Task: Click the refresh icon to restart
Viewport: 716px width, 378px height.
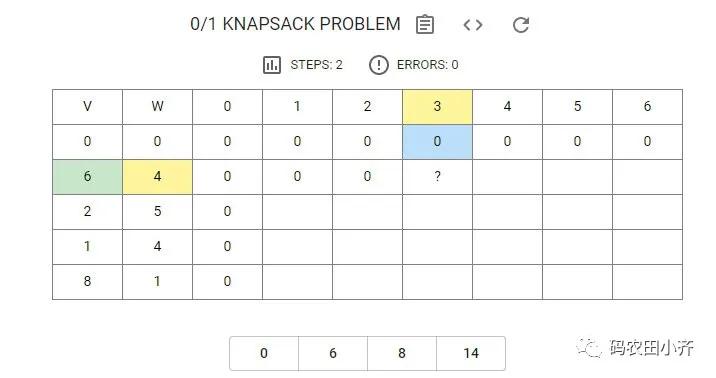Action: pos(521,25)
